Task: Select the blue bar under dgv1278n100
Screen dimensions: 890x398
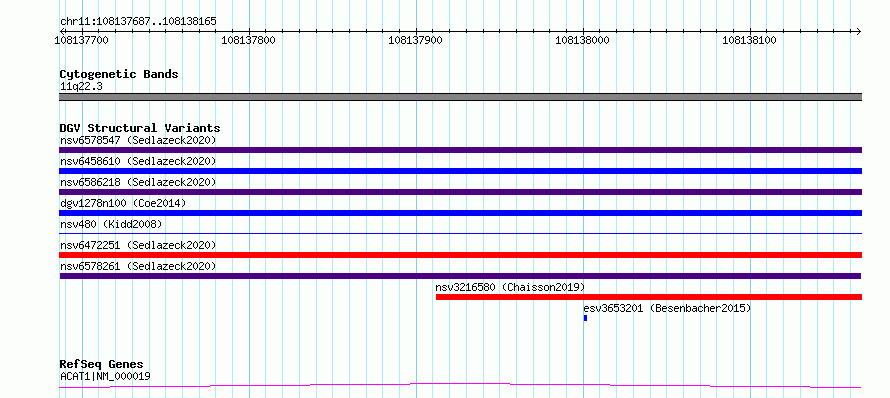Action: pyautogui.click(x=460, y=213)
